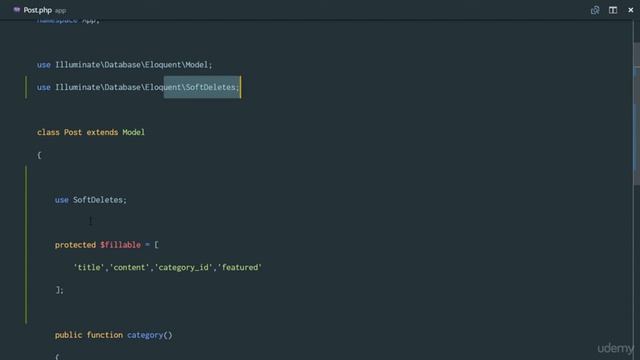640x360 pixels.
Task: Select the Post.php editor tab
Action: (x=40, y=10)
